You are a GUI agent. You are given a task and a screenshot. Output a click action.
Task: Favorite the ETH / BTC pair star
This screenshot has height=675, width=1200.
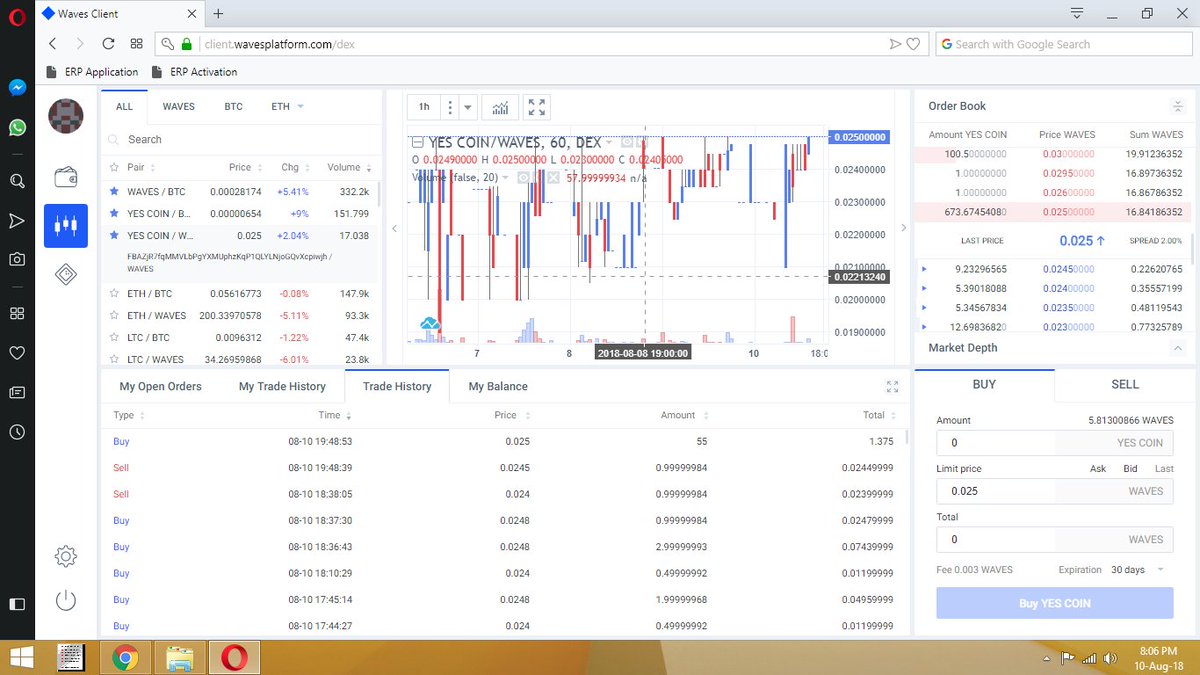pyautogui.click(x=114, y=294)
